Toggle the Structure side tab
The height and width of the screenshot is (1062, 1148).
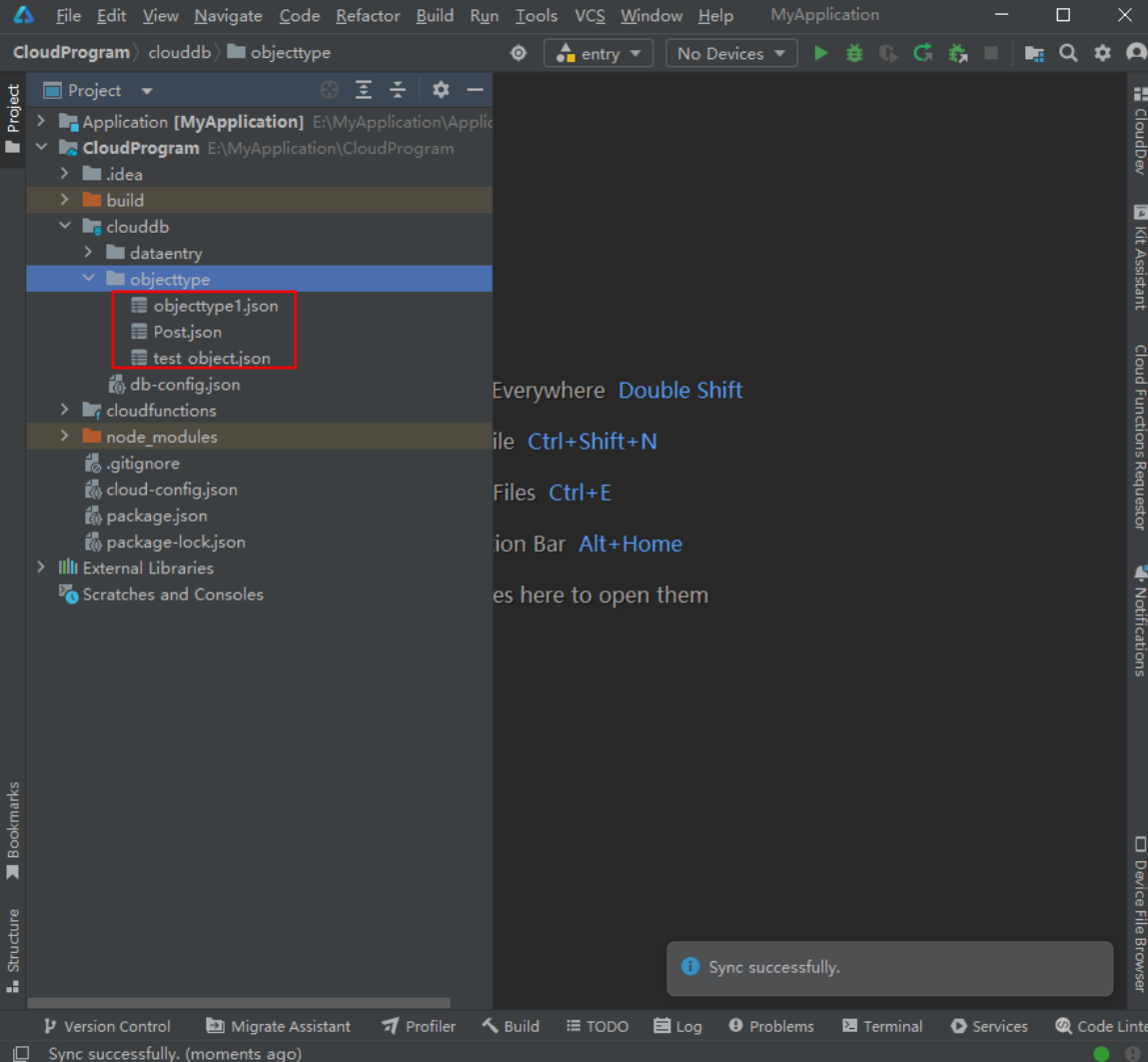click(x=12, y=951)
